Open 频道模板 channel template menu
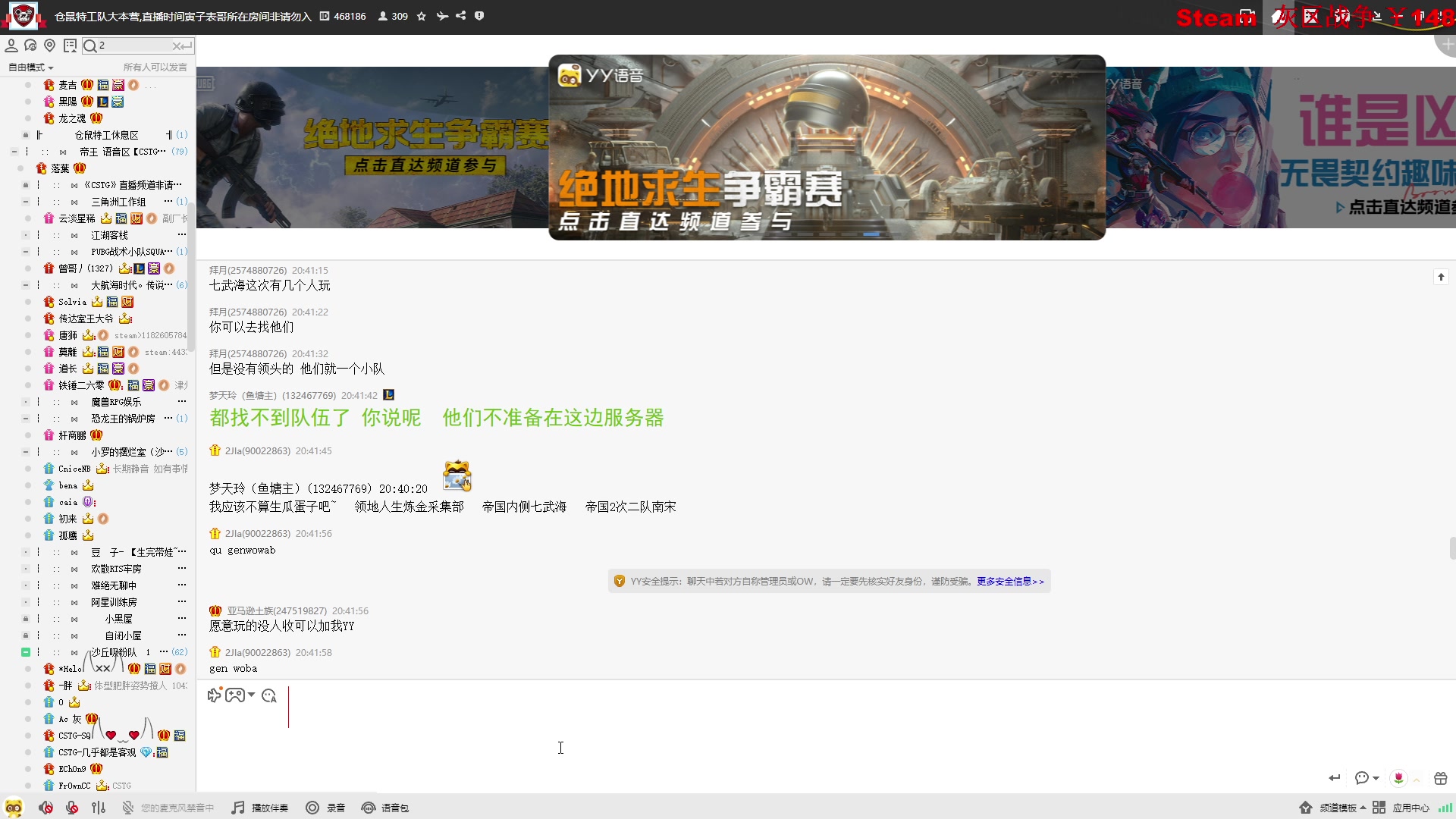Viewport: 1456px width, 819px height. [x=1332, y=808]
